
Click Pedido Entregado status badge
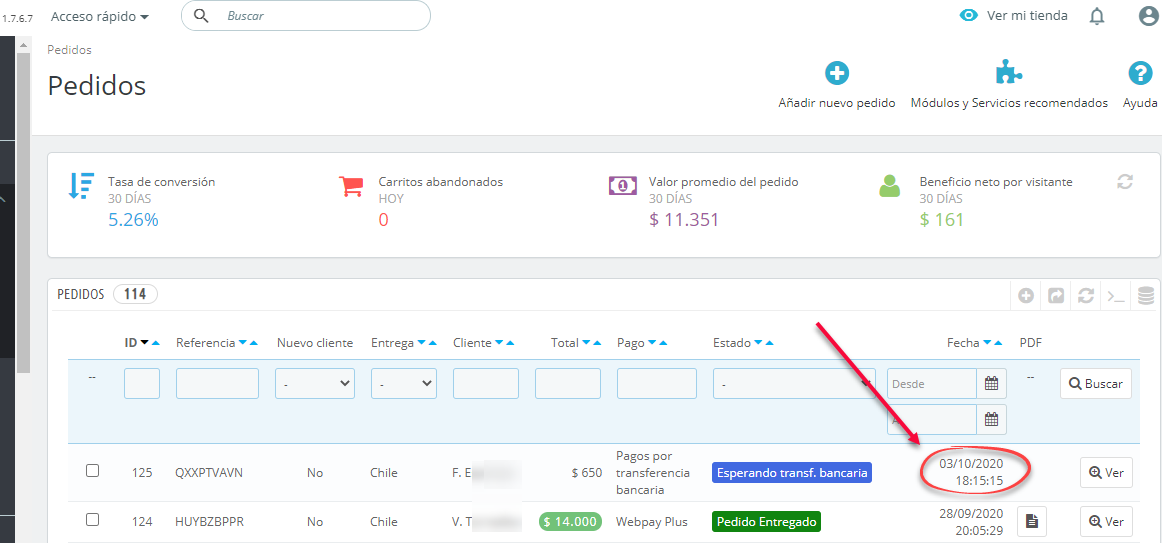[766, 522]
